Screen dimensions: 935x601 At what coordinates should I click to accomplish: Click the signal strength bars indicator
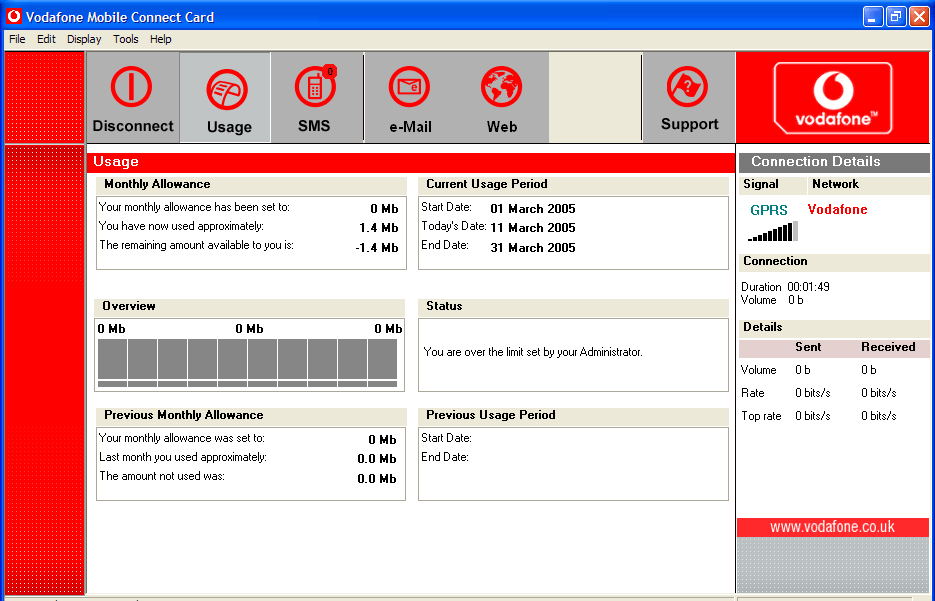click(x=773, y=231)
